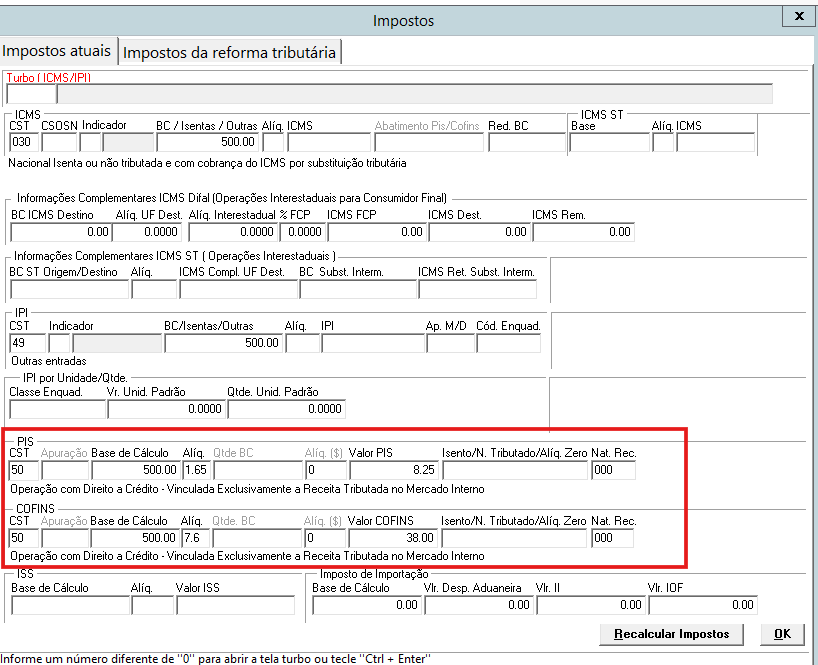This screenshot has width=818, height=665.
Task: Edit the Qtde. Unid. Padrão field
Action: (286, 409)
